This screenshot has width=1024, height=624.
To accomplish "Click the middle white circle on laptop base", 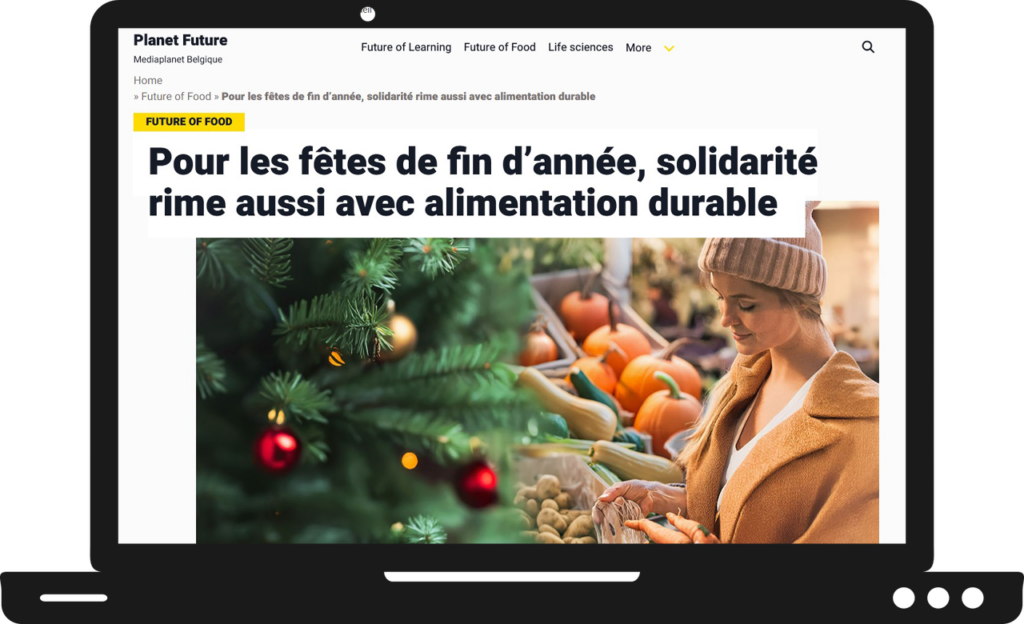I will pos(938,597).
